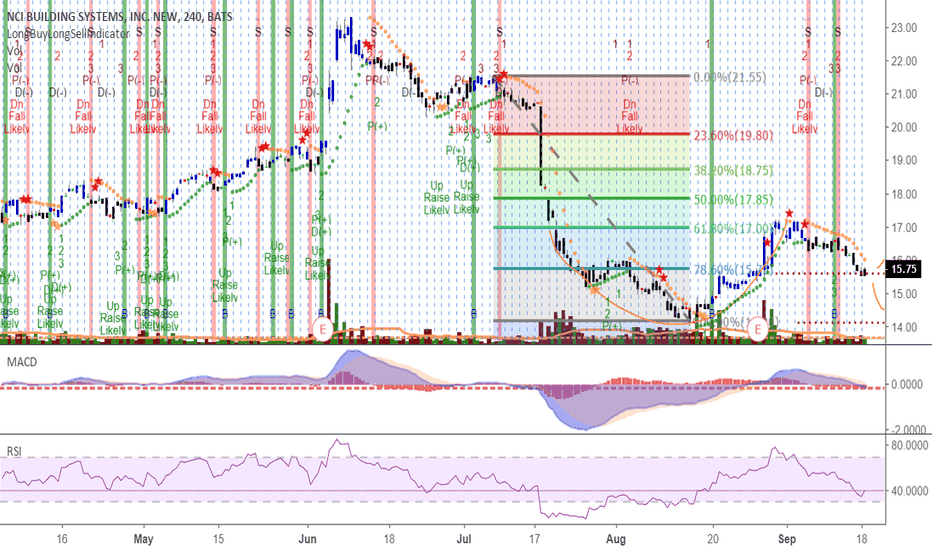Click the 20.00 price axis label
The height and width of the screenshot is (550, 932).
tap(903, 127)
